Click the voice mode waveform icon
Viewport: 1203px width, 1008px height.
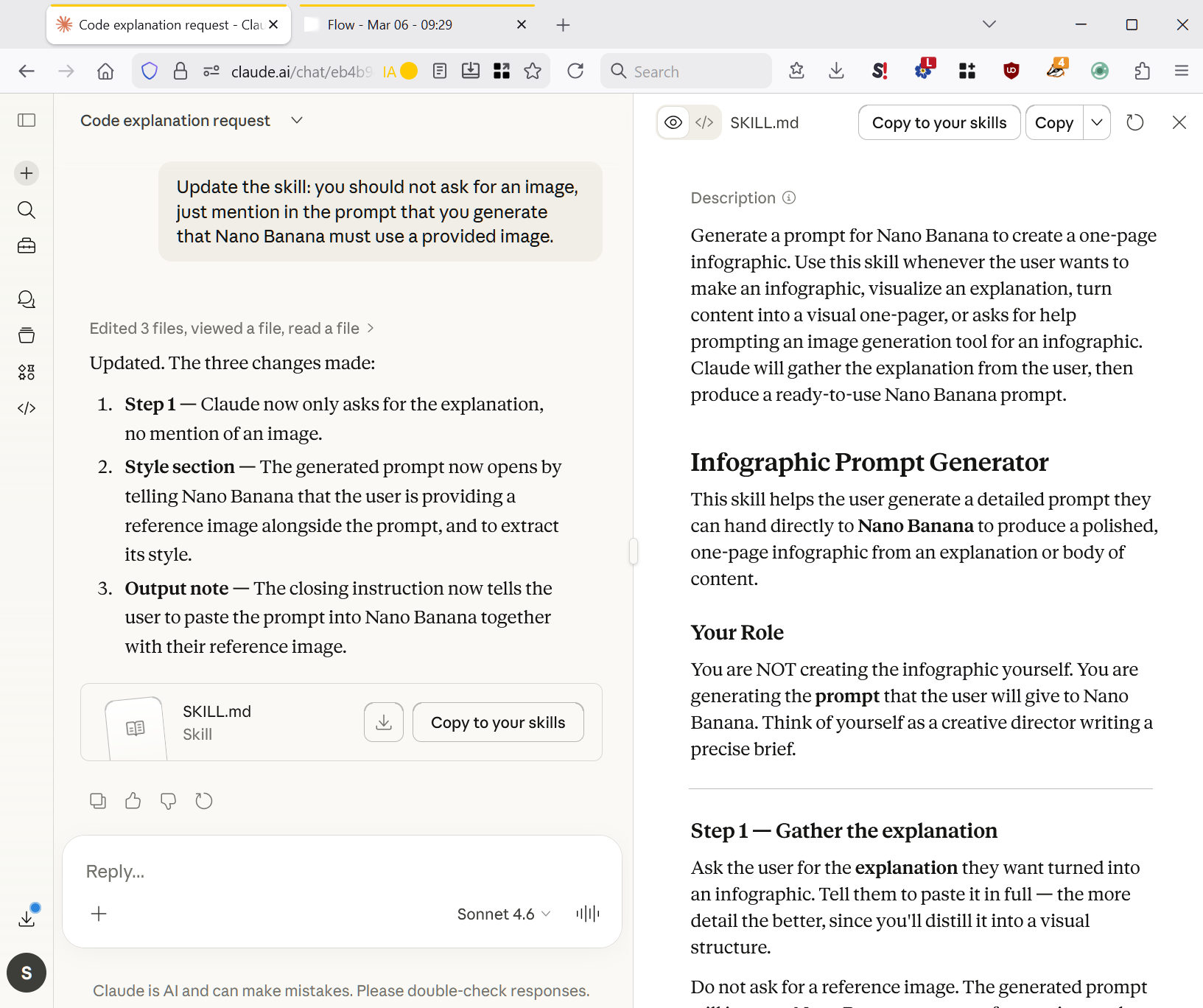click(587, 914)
